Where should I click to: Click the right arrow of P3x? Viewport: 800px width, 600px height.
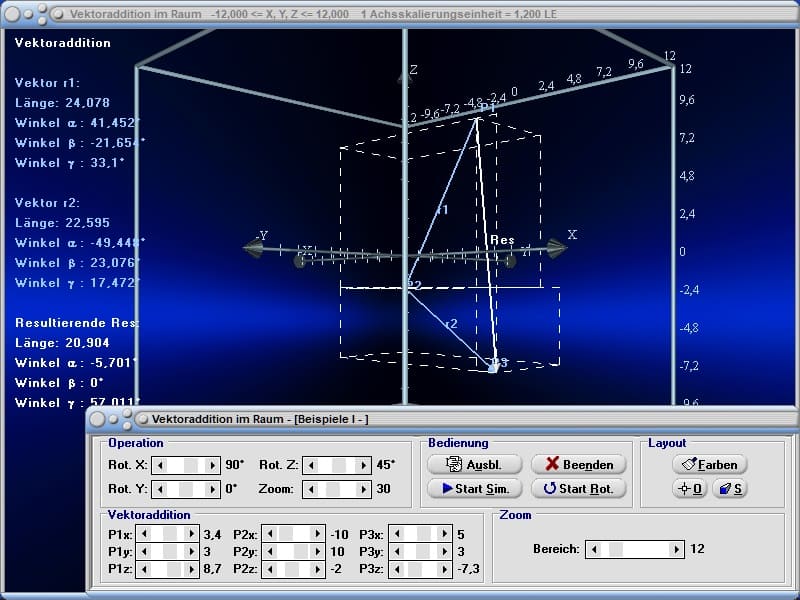[444, 534]
